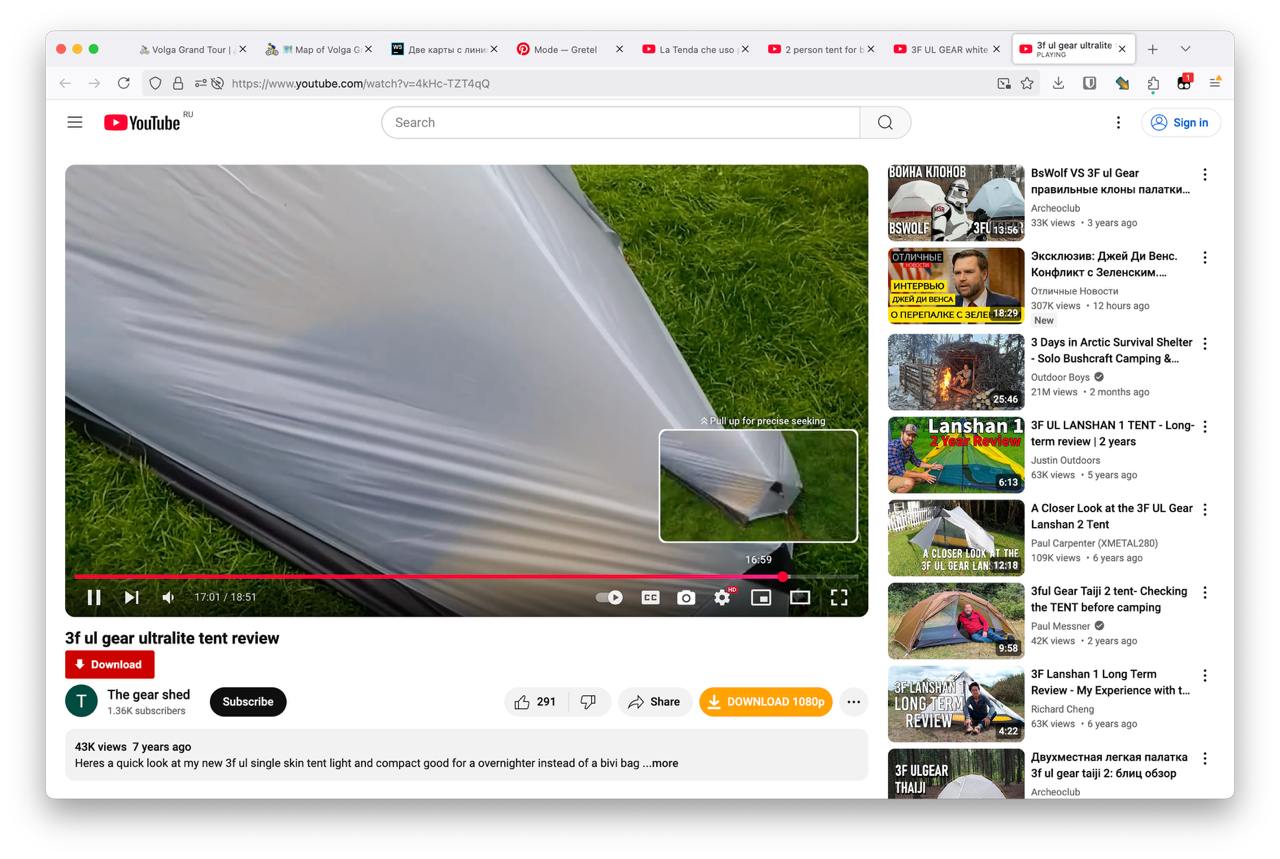1280x859 pixels.
Task: Open BsWolf VS 3F ul Gear thumbnail
Action: (x=956, y=203)
